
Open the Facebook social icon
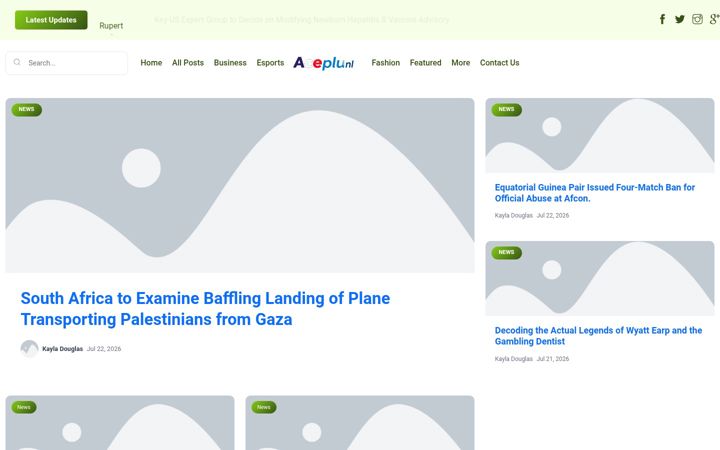pos(662,19)
